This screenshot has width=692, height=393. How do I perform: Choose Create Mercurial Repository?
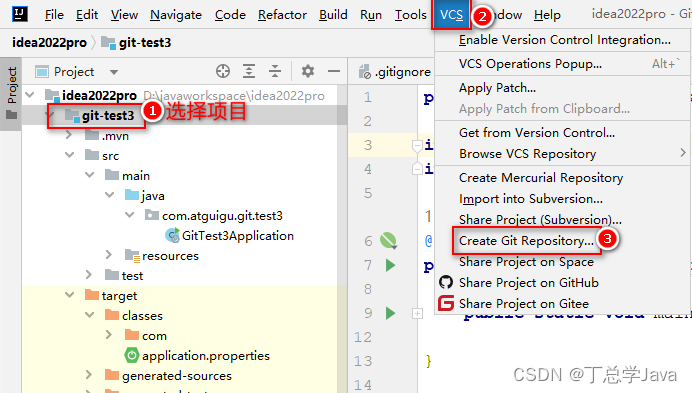(563, 178)
